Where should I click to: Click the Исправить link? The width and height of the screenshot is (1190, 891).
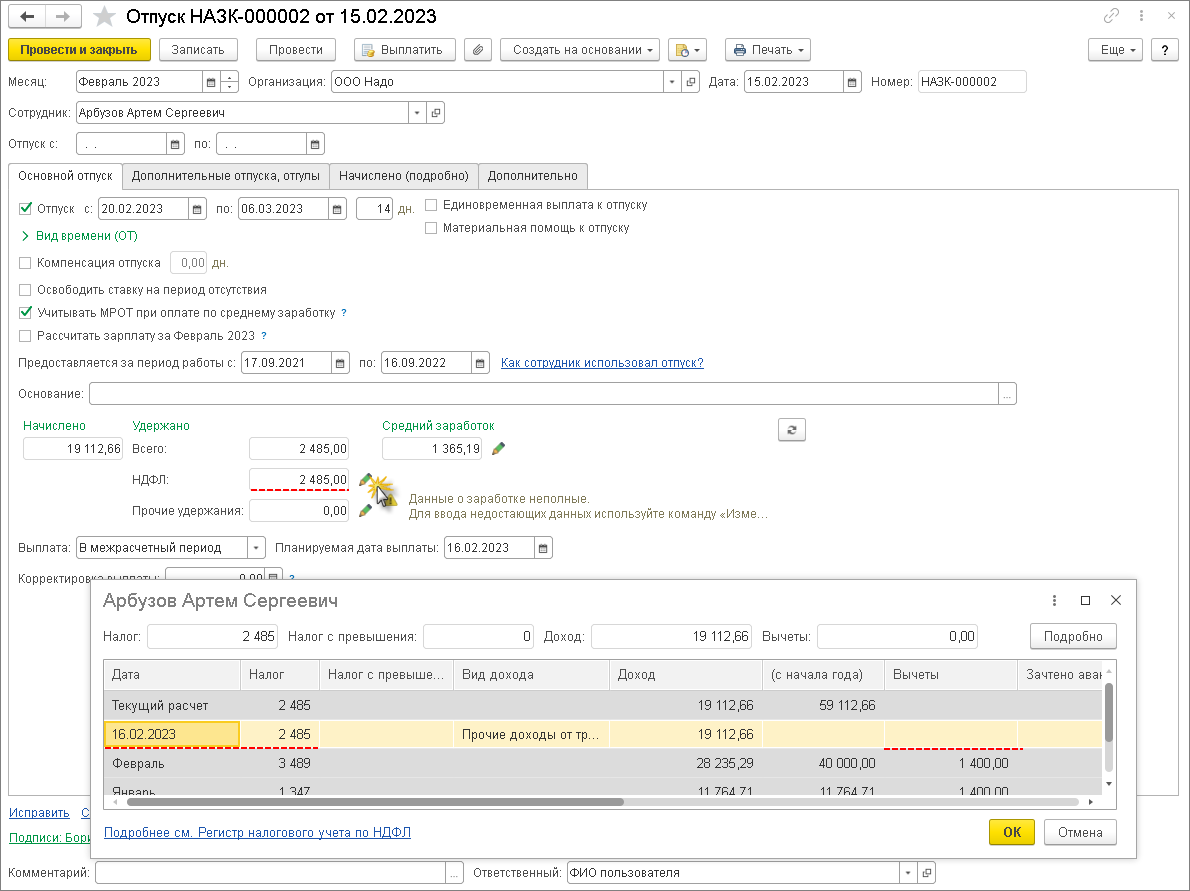pos(39,813)
